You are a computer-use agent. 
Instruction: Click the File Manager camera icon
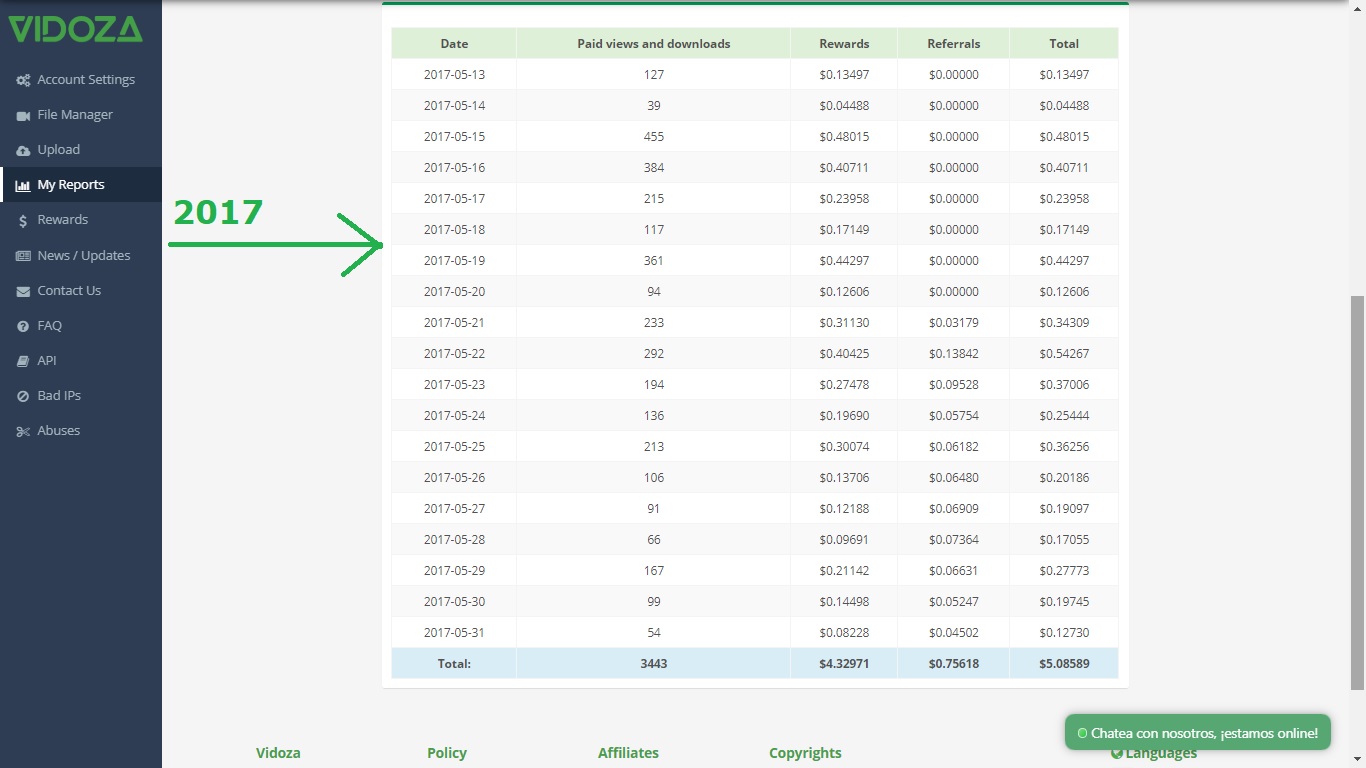point(23,115)
